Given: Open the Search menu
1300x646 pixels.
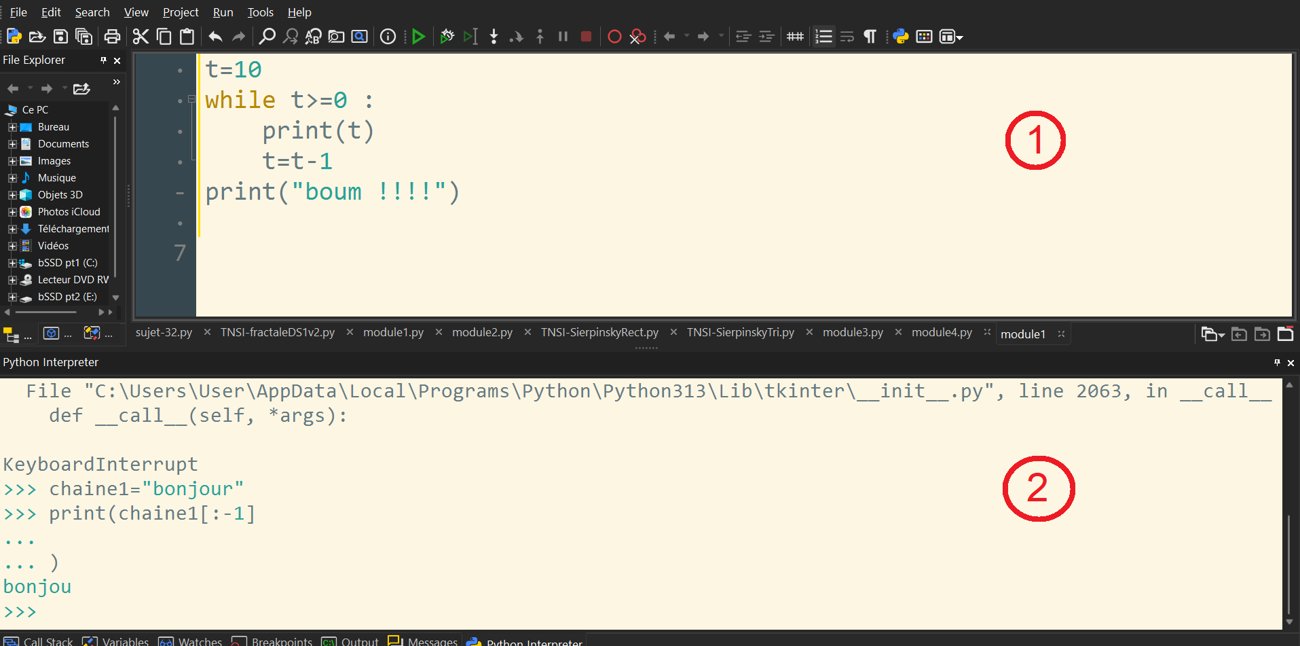Looking at the screenshot, I should click(92, 12).
